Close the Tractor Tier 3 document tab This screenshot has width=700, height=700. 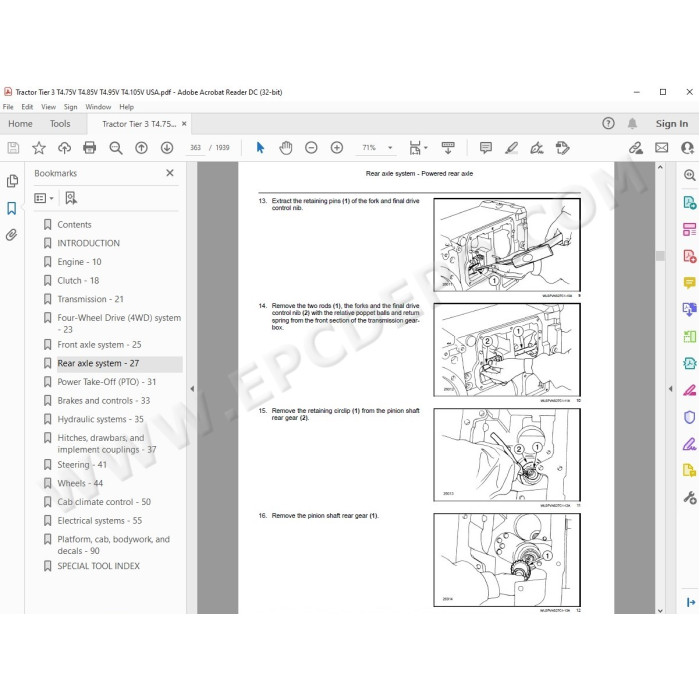coord(184,124)
